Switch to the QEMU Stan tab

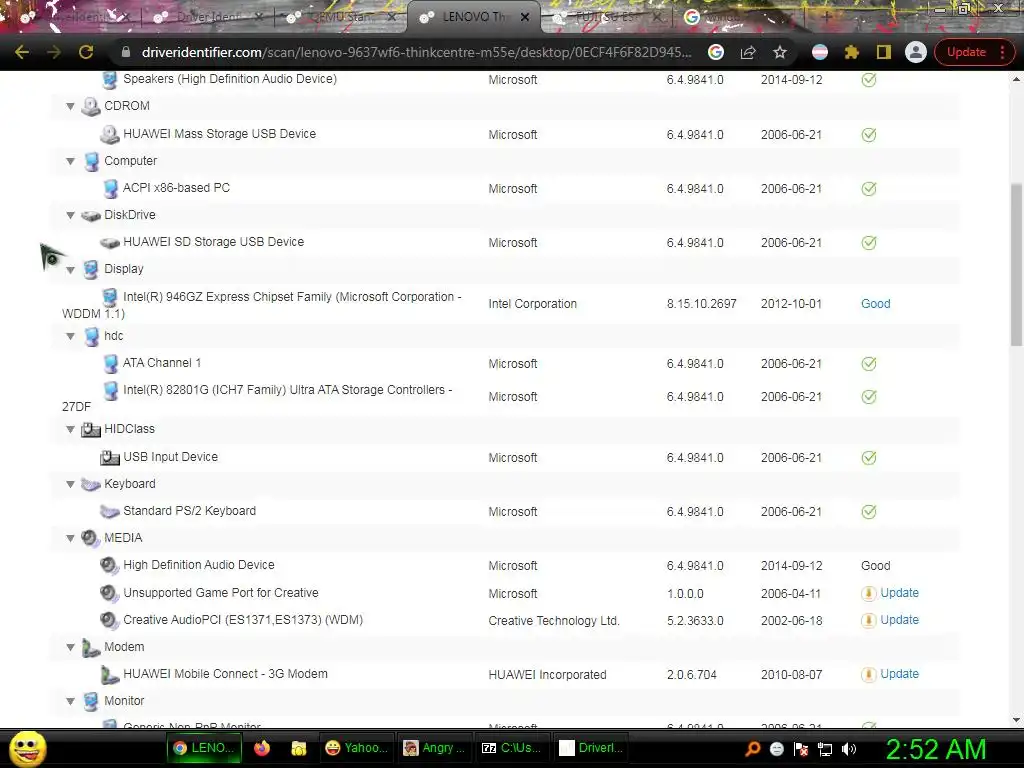pyautogui.click(x=342, y=17)
